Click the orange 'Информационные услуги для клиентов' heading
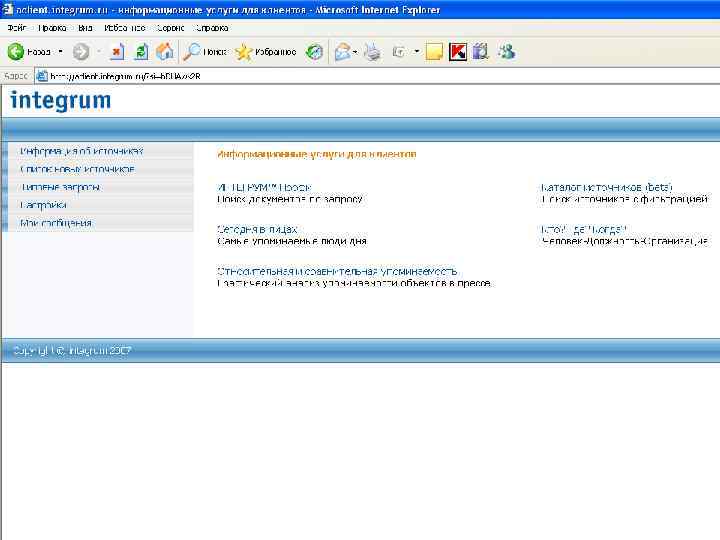The width and height of the screenshot is (720, 540). pos(317,154)
